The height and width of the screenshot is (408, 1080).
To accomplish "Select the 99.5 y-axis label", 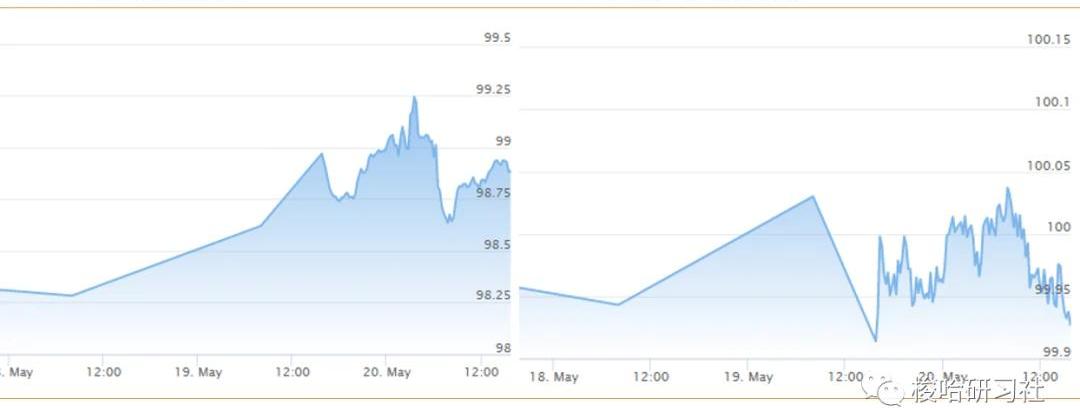I will 497,38.
